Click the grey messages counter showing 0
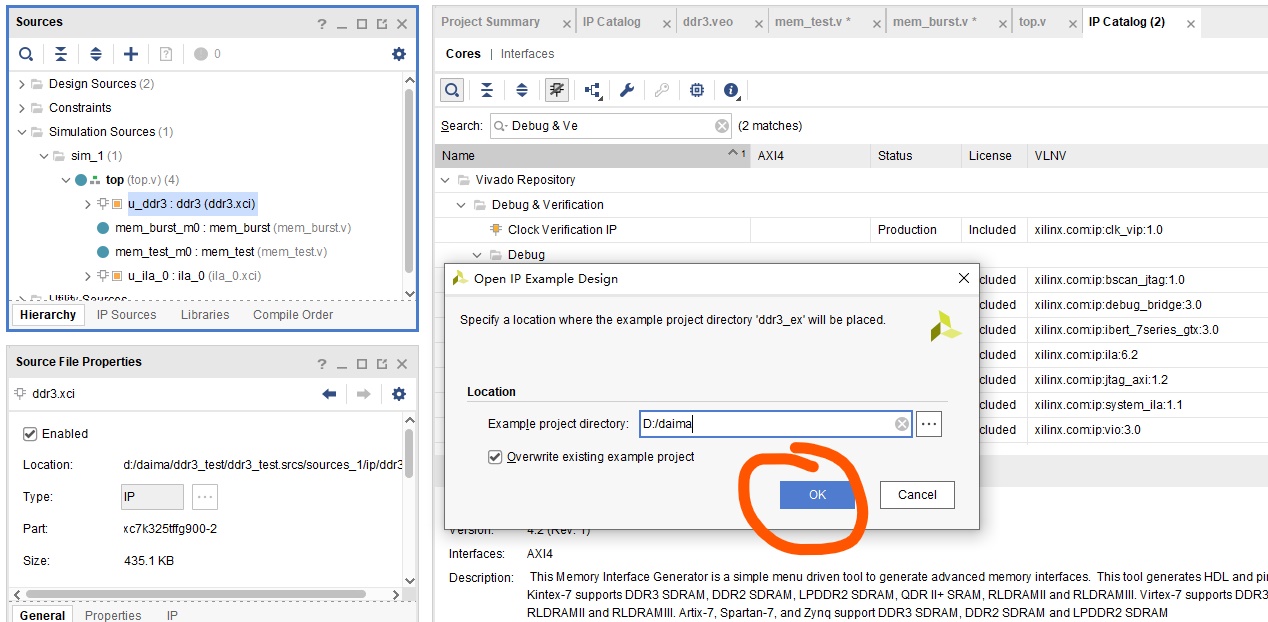This screenshot has width=1268, height=622. click(x=207, y=54)
